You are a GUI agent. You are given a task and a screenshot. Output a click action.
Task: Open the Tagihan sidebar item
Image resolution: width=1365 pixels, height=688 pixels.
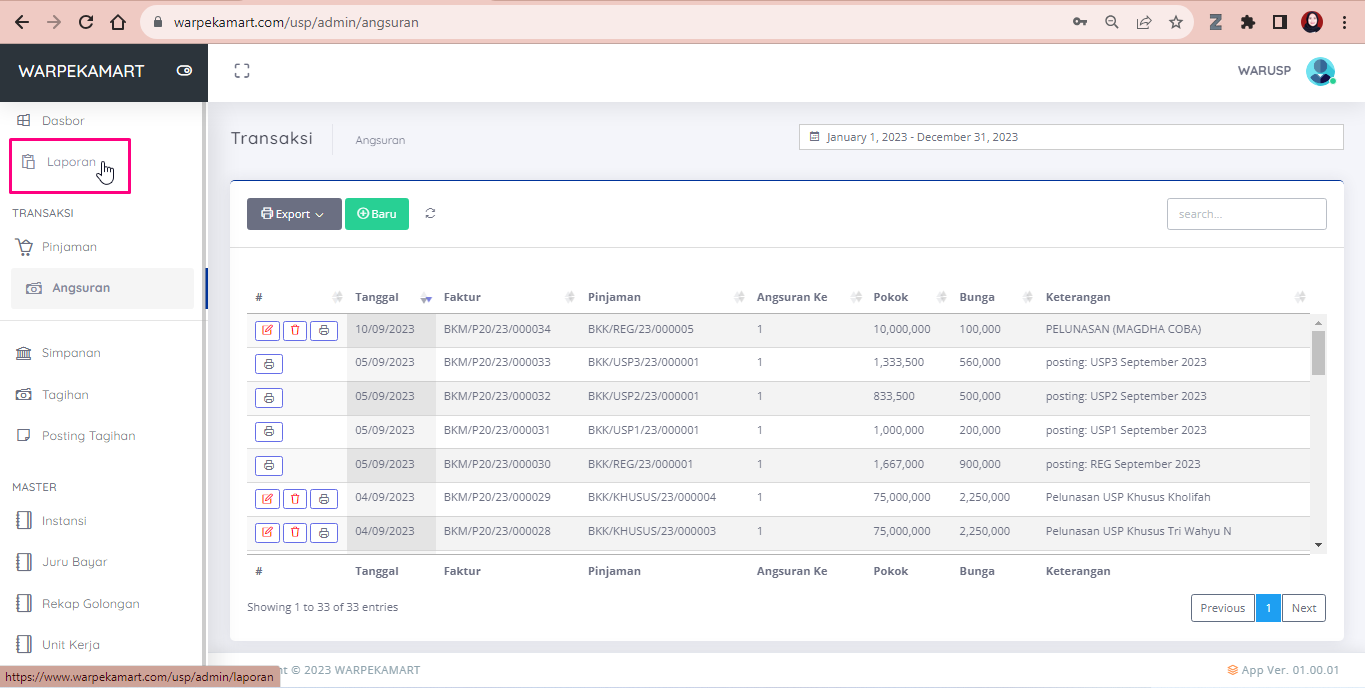click(x=65, y=395)
